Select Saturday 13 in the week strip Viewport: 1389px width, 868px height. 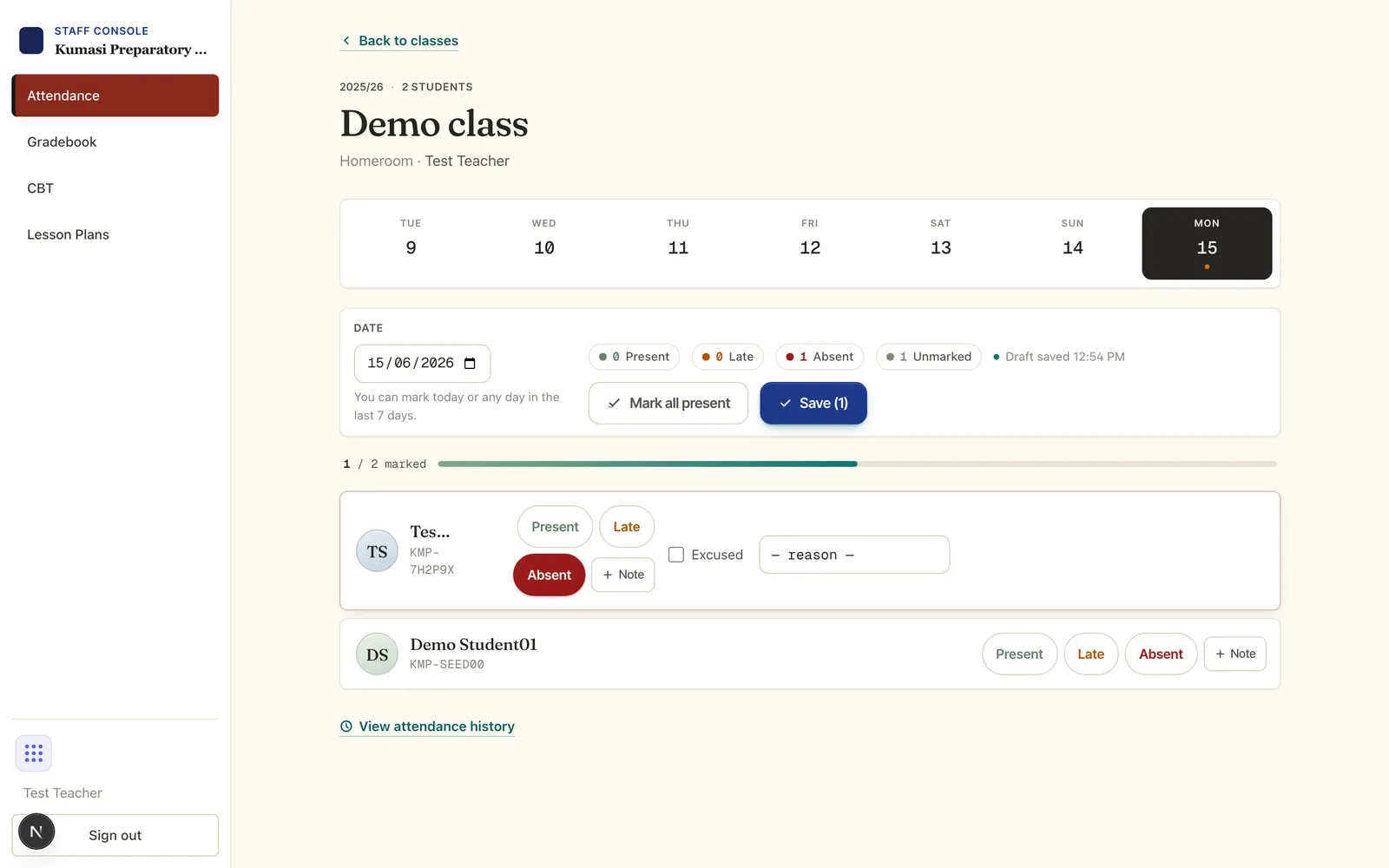pos(941,243)
